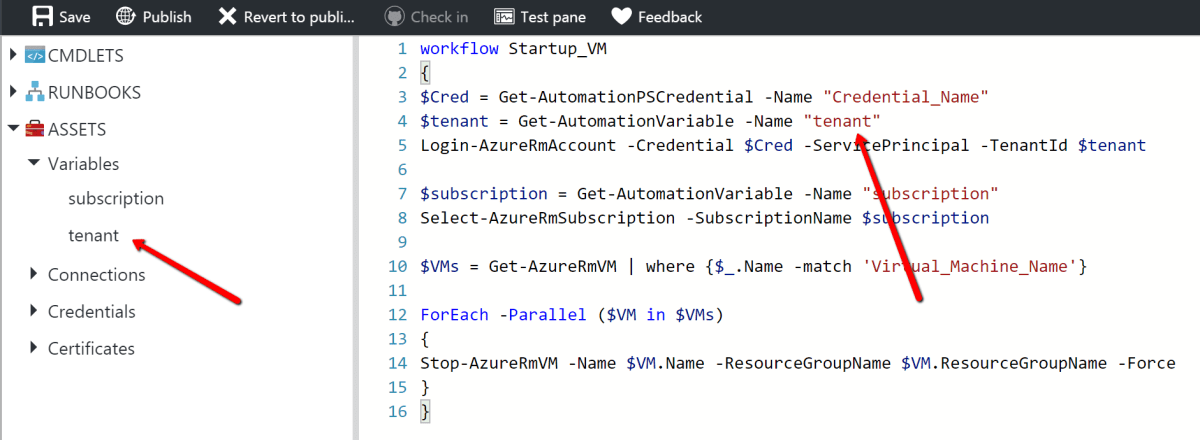Open the Certificates asset group
Screen dimensions: 1200x440
click(91, 348)
